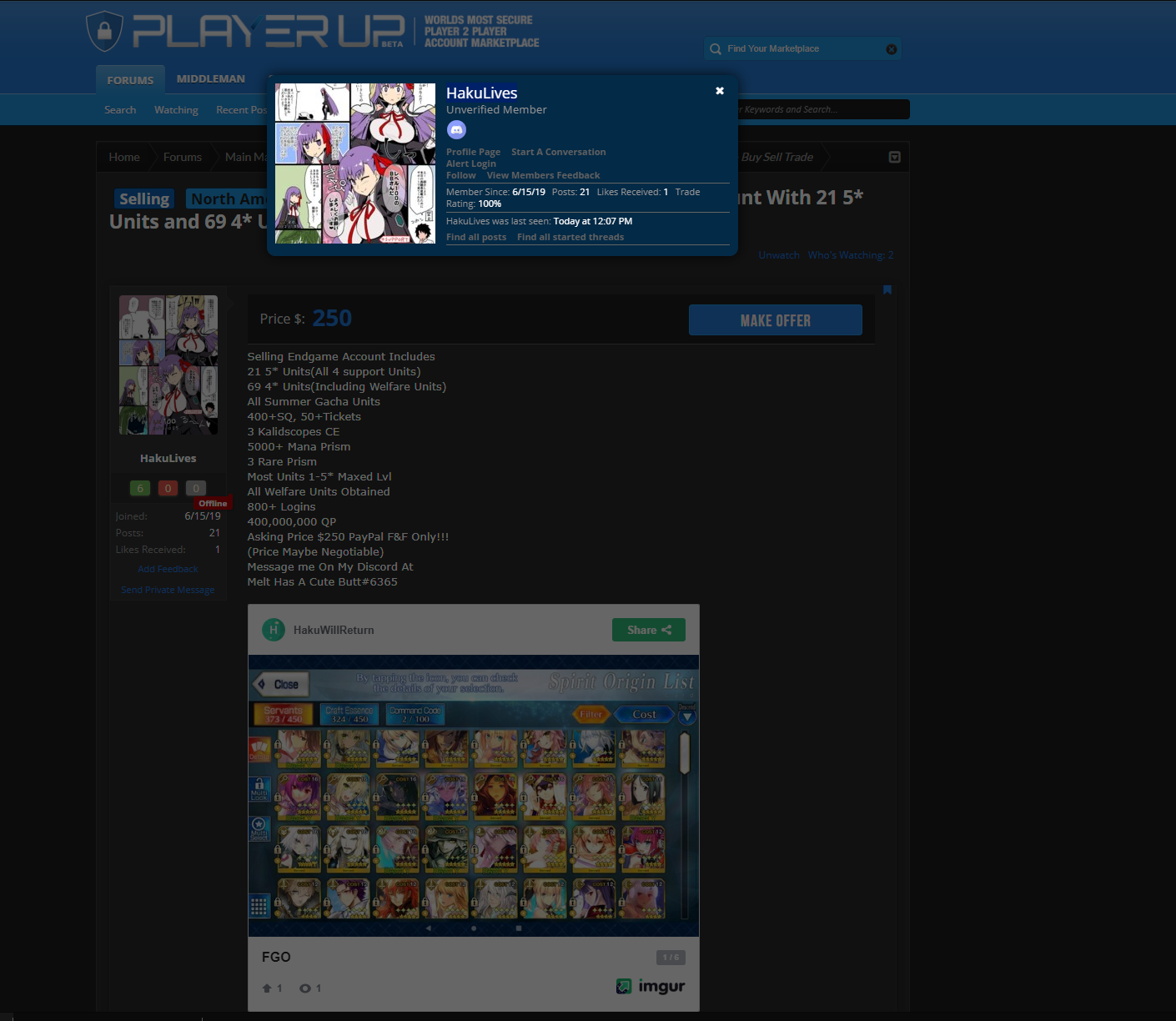The height and width of the screenshot is (1021, 1176).
Task: Click Send Private Message link
Action: [x=168, y=590]
